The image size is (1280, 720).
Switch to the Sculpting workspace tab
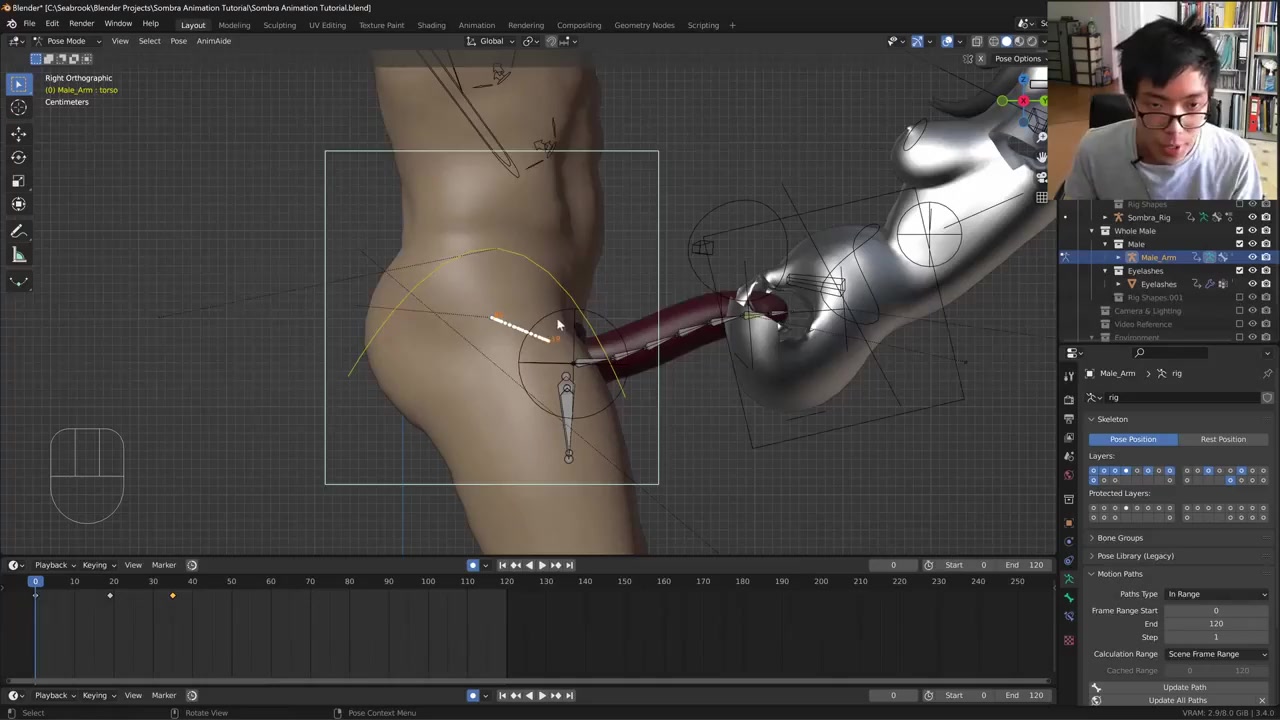[x=279, y=25]
